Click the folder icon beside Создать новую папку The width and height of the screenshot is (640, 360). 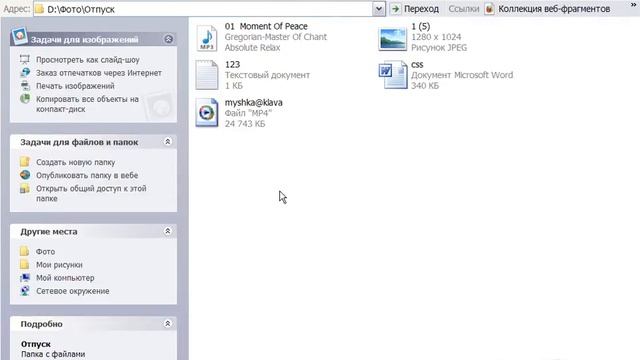25,162
